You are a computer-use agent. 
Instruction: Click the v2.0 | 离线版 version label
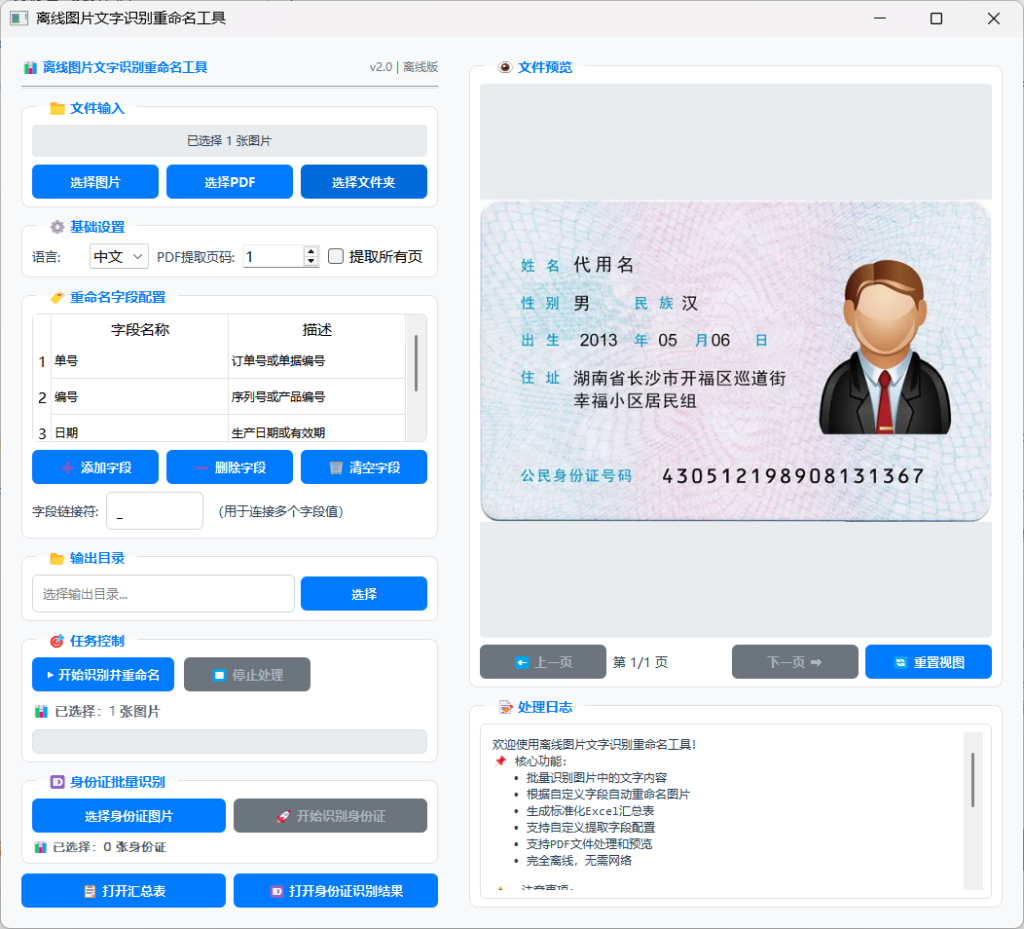tap(404, 67)
